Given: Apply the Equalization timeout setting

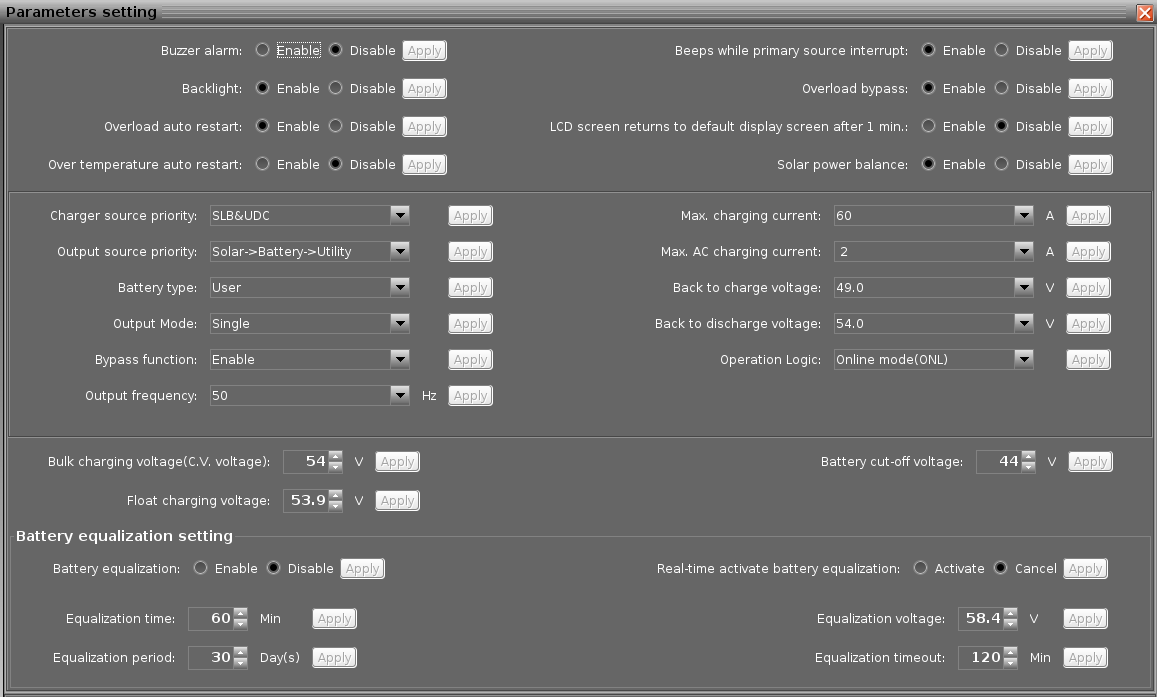Looking at the screenshot, I should coord(1085,658).
